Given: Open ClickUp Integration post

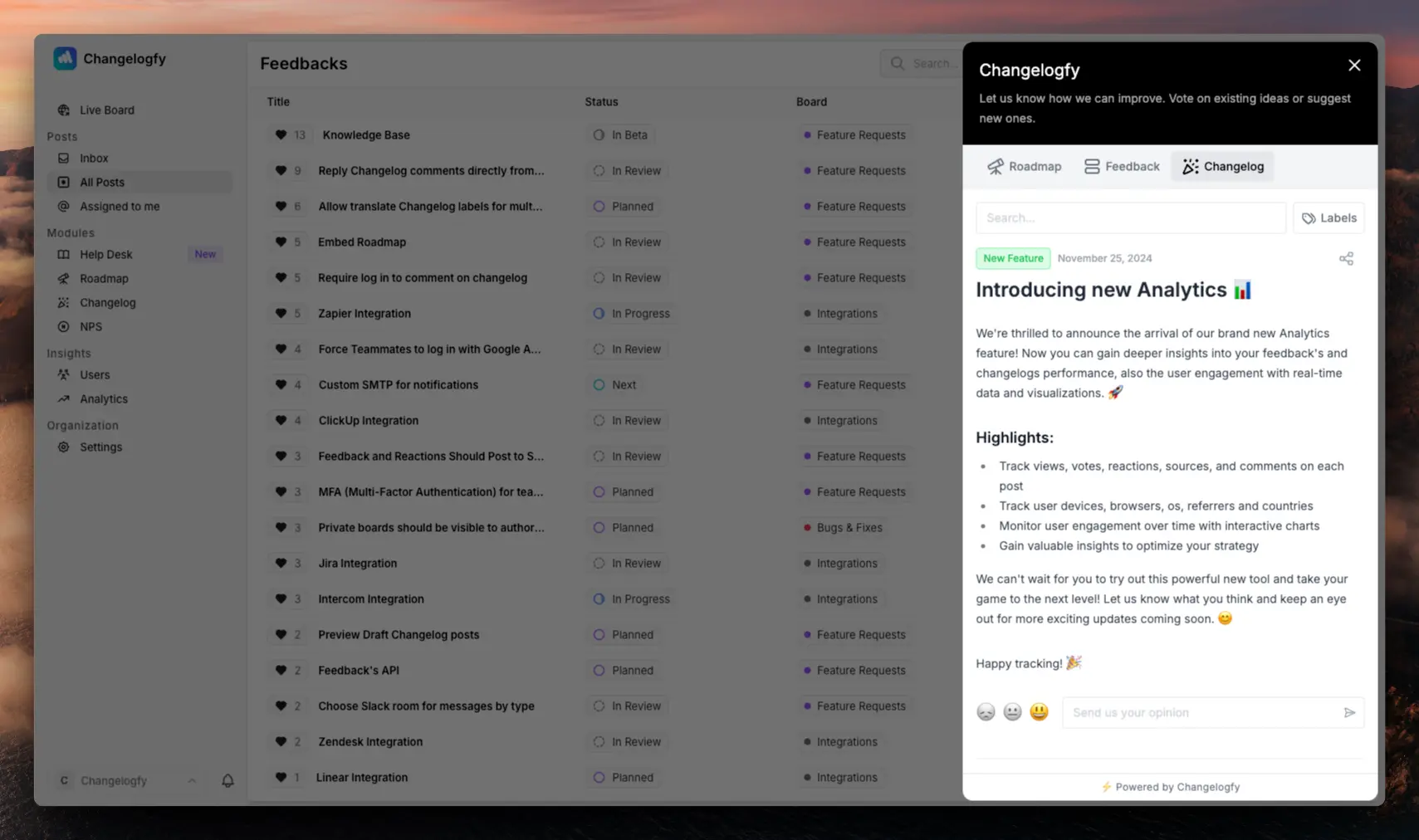Looking at the screenshot, I should [368, 420].
